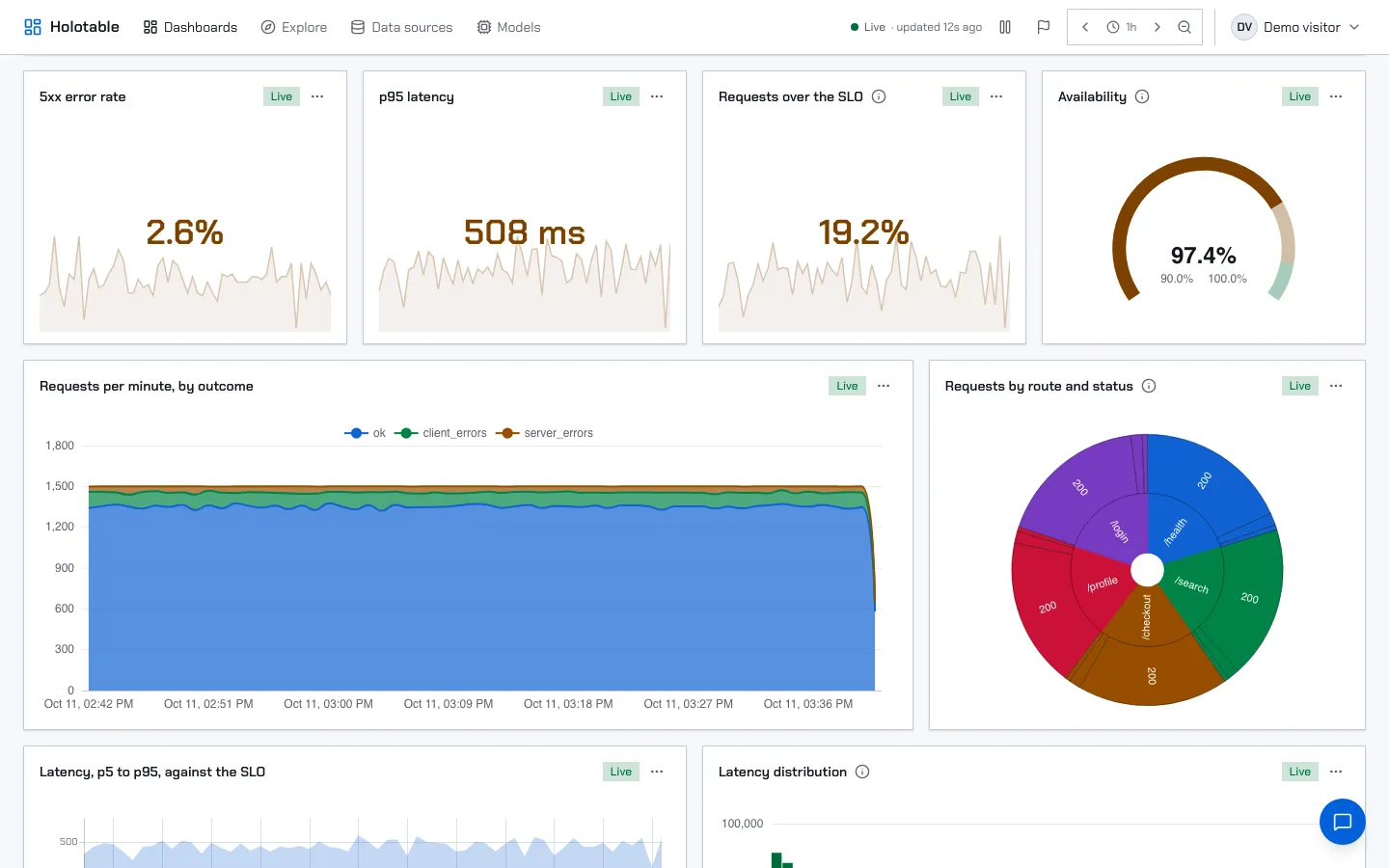Click the Holotable logo
1389x868 pixels.
(71, 27)
